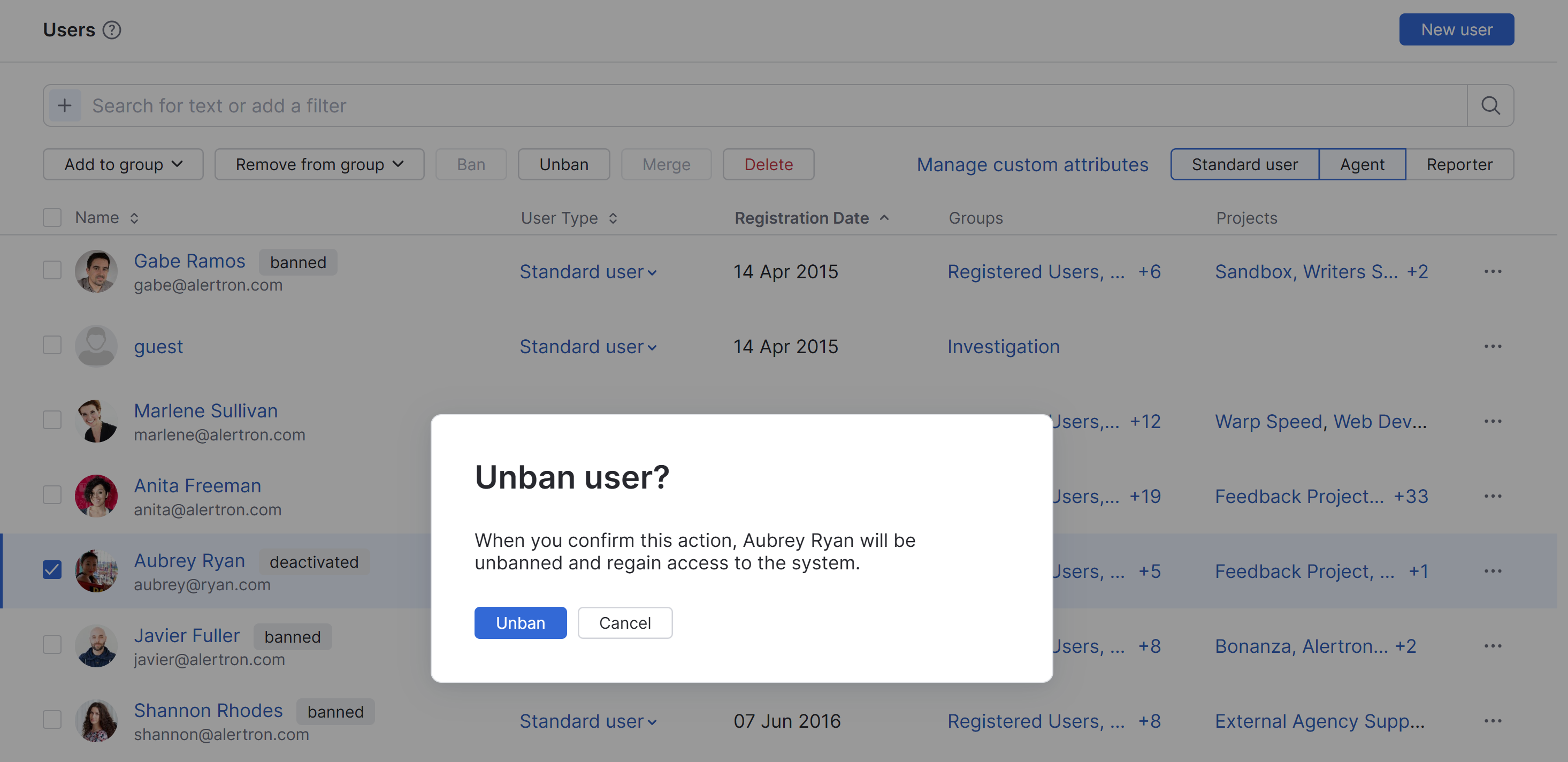Click the sort arrows beside Name column

[134, 218]
